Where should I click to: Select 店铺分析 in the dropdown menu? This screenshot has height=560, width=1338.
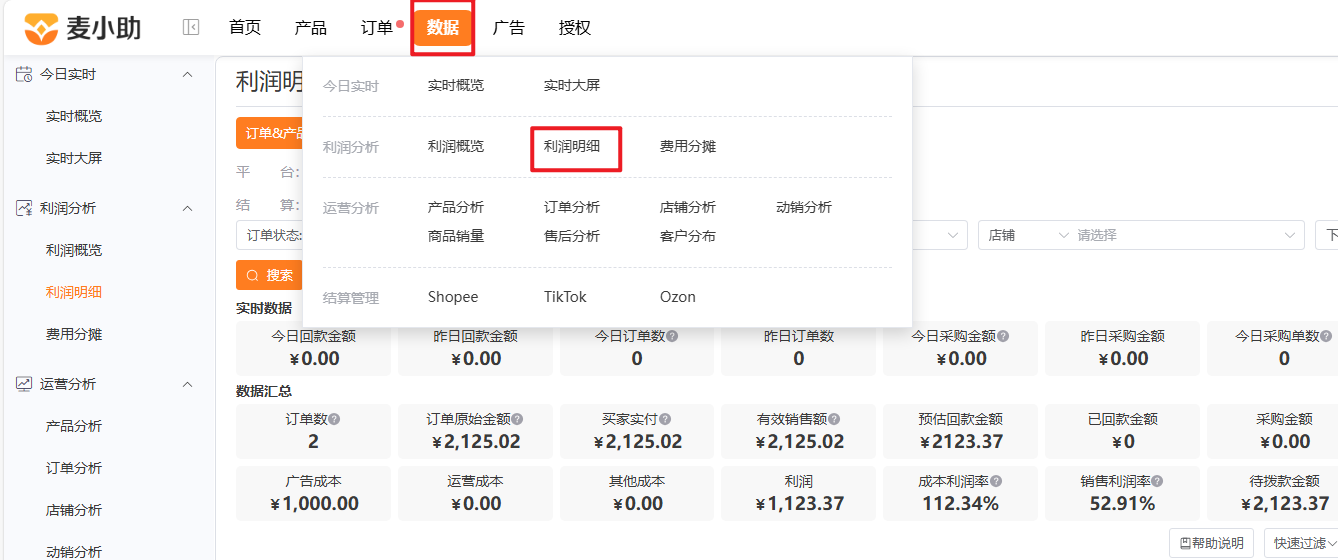click(x=688, y=208)
